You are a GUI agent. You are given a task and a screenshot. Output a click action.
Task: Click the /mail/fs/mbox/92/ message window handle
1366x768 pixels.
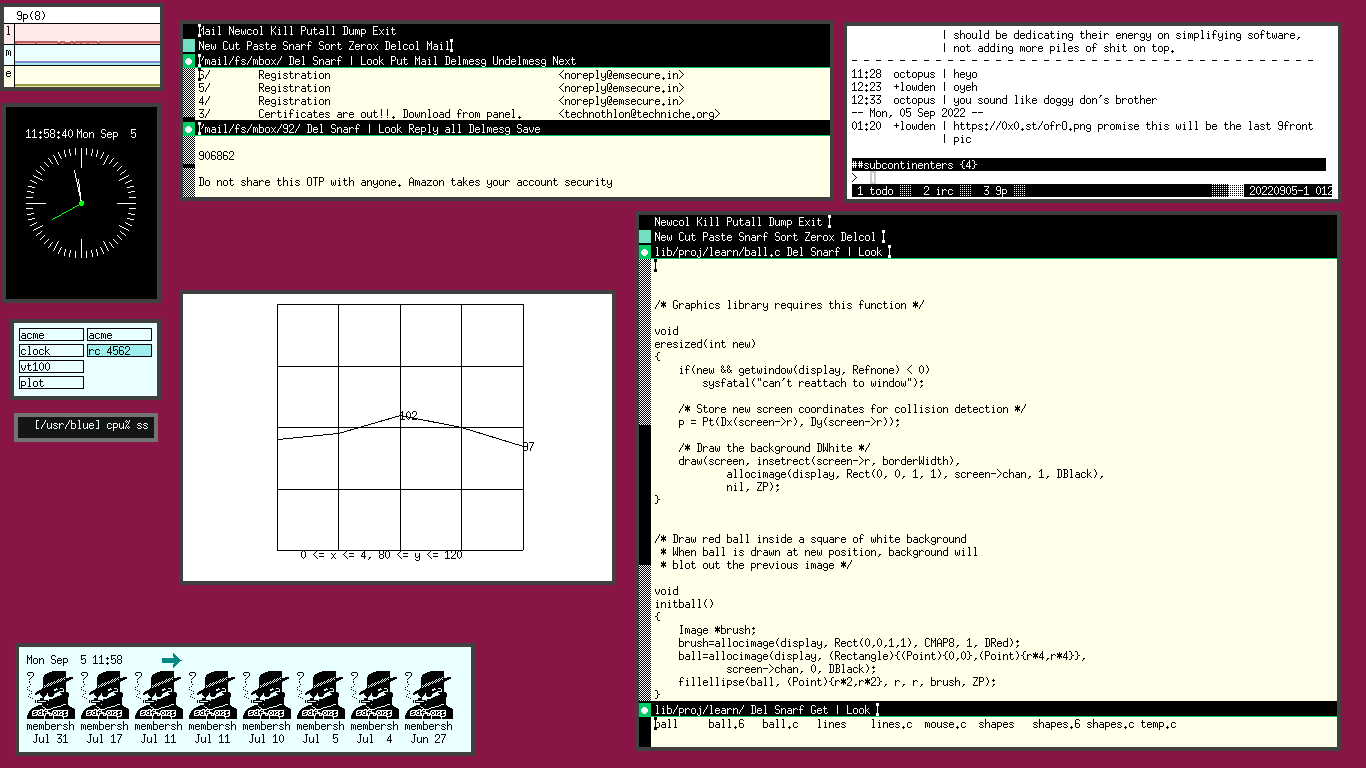pyautogui.click(x=189, y=129)
